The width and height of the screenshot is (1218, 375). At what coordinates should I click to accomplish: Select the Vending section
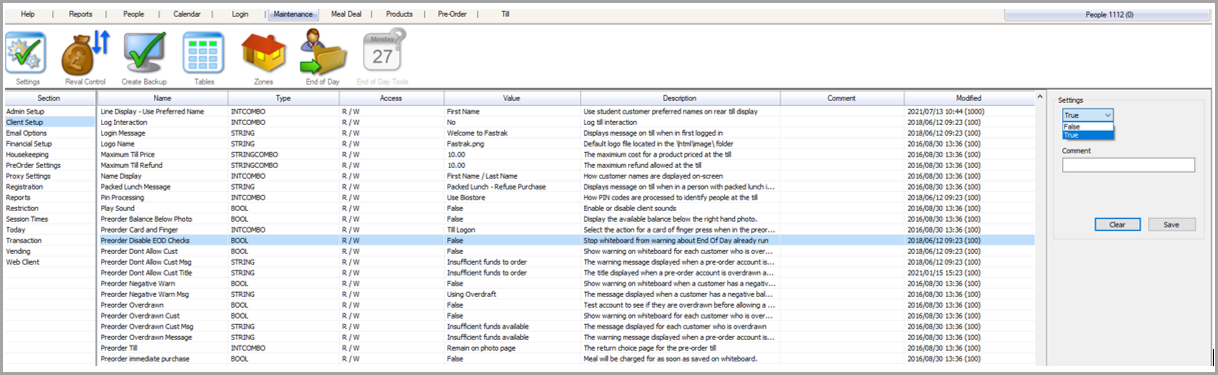49,251
